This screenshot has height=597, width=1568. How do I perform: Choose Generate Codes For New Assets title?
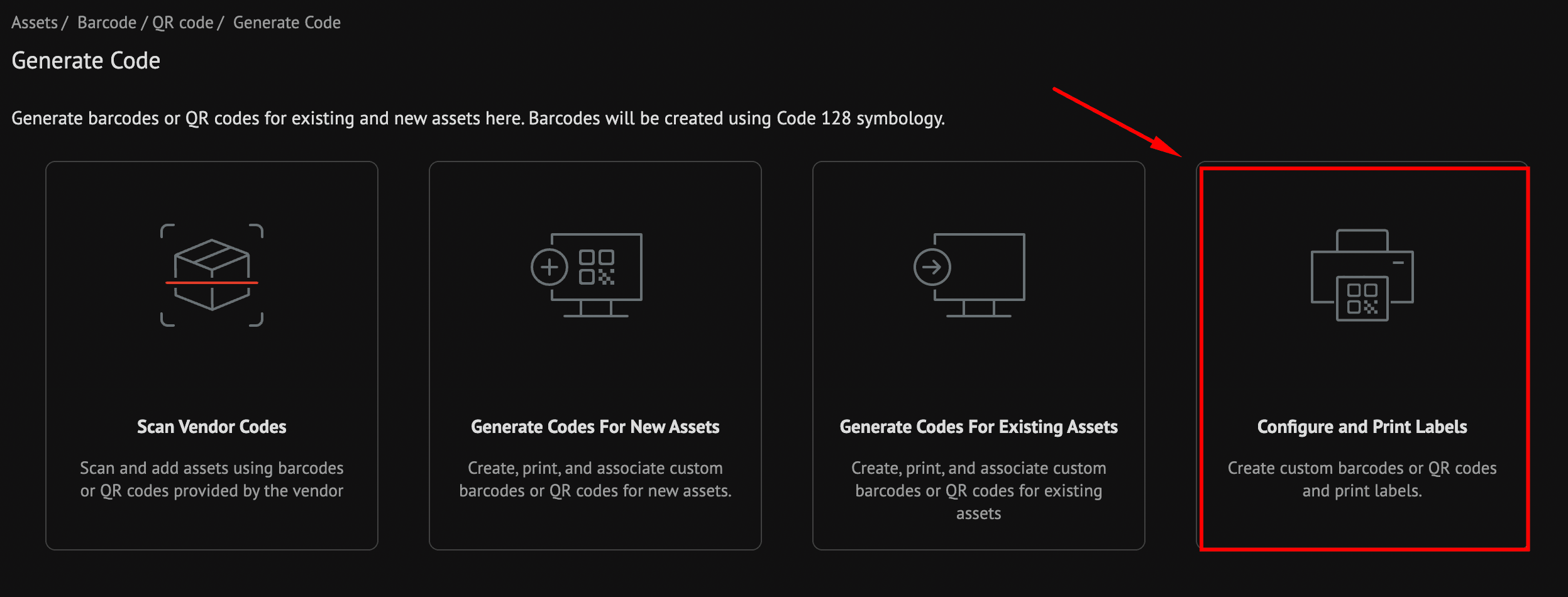tap(595, 427)
